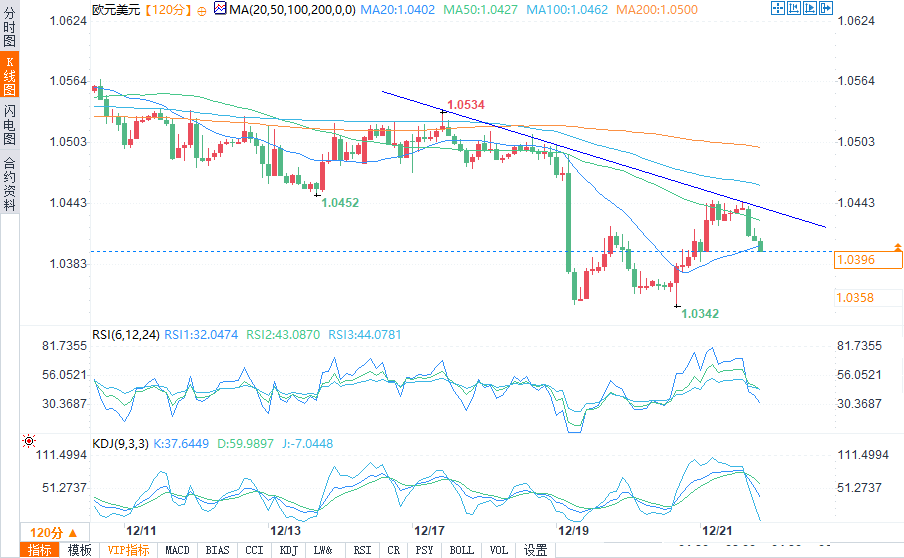904x558 pixels.
Task: Click the step-back chart replay icon
Action: point(793,8)
